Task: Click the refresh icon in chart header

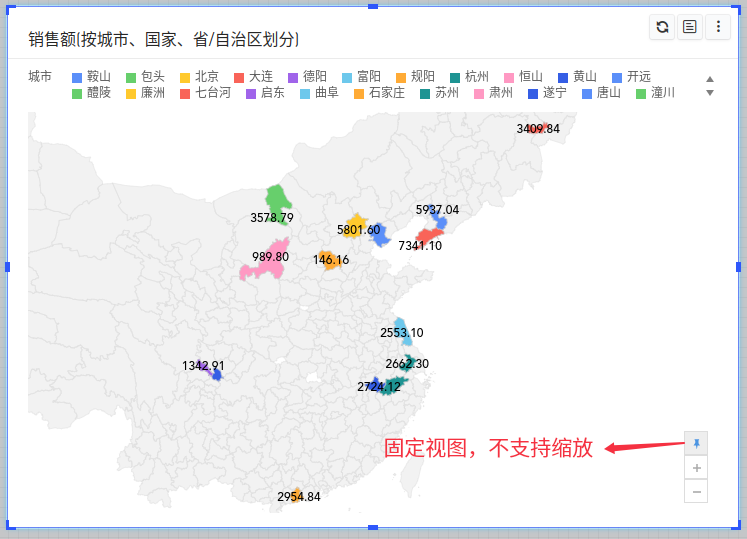Action: click(x=662, y=28)
